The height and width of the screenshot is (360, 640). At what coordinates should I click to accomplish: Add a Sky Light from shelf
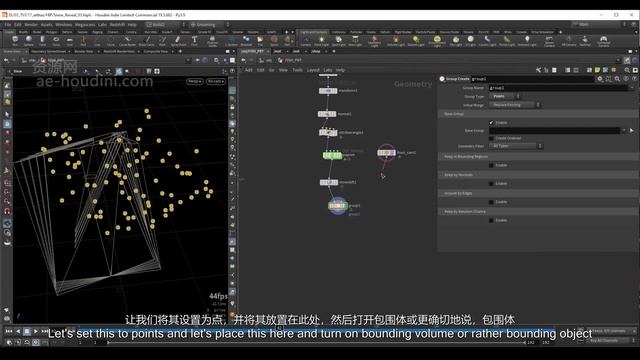point(456,40)
